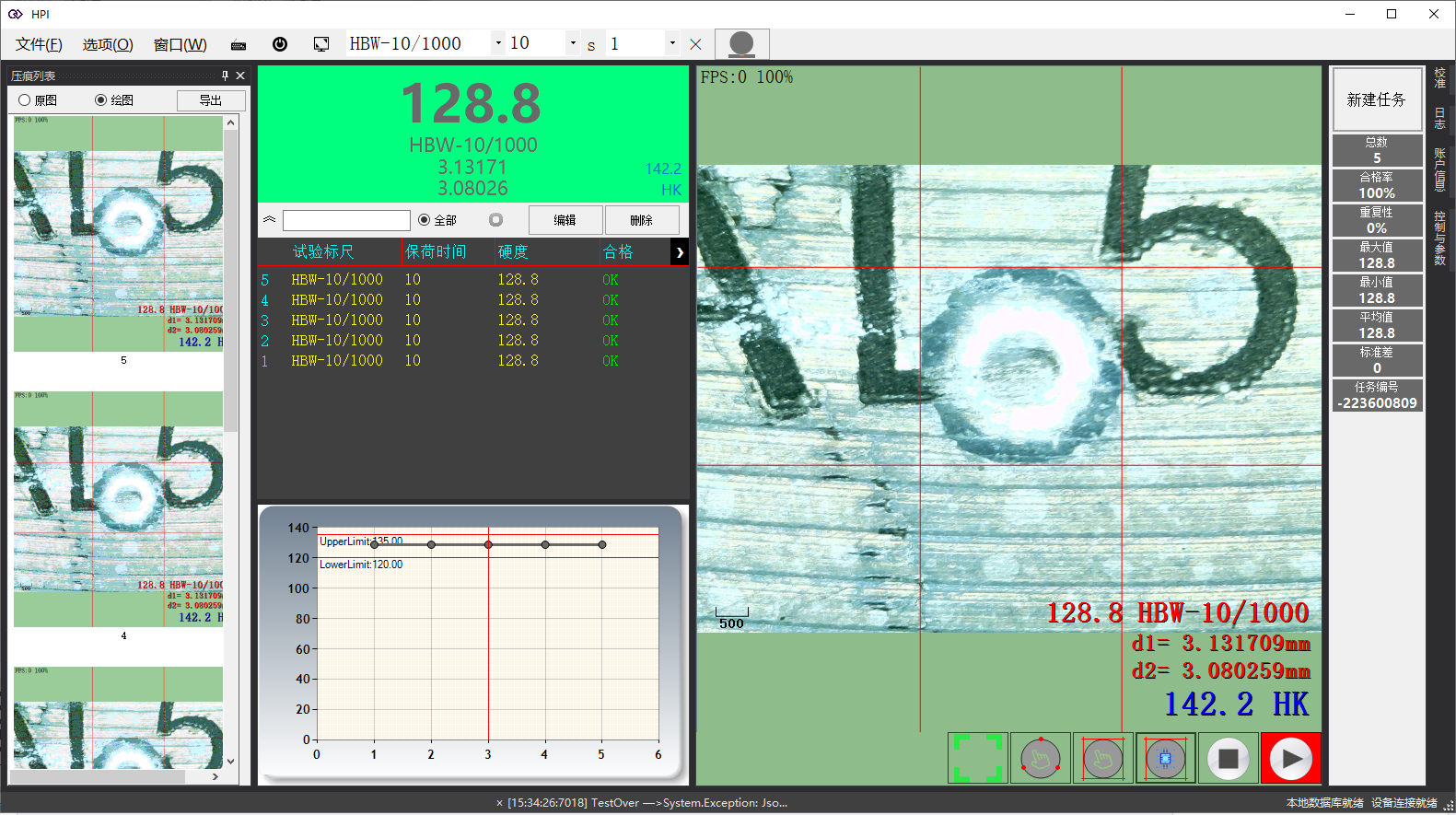Viewport: 1456px width, 815px height.
Task: Click the 导出 export button
Action: tap(211, 100)
